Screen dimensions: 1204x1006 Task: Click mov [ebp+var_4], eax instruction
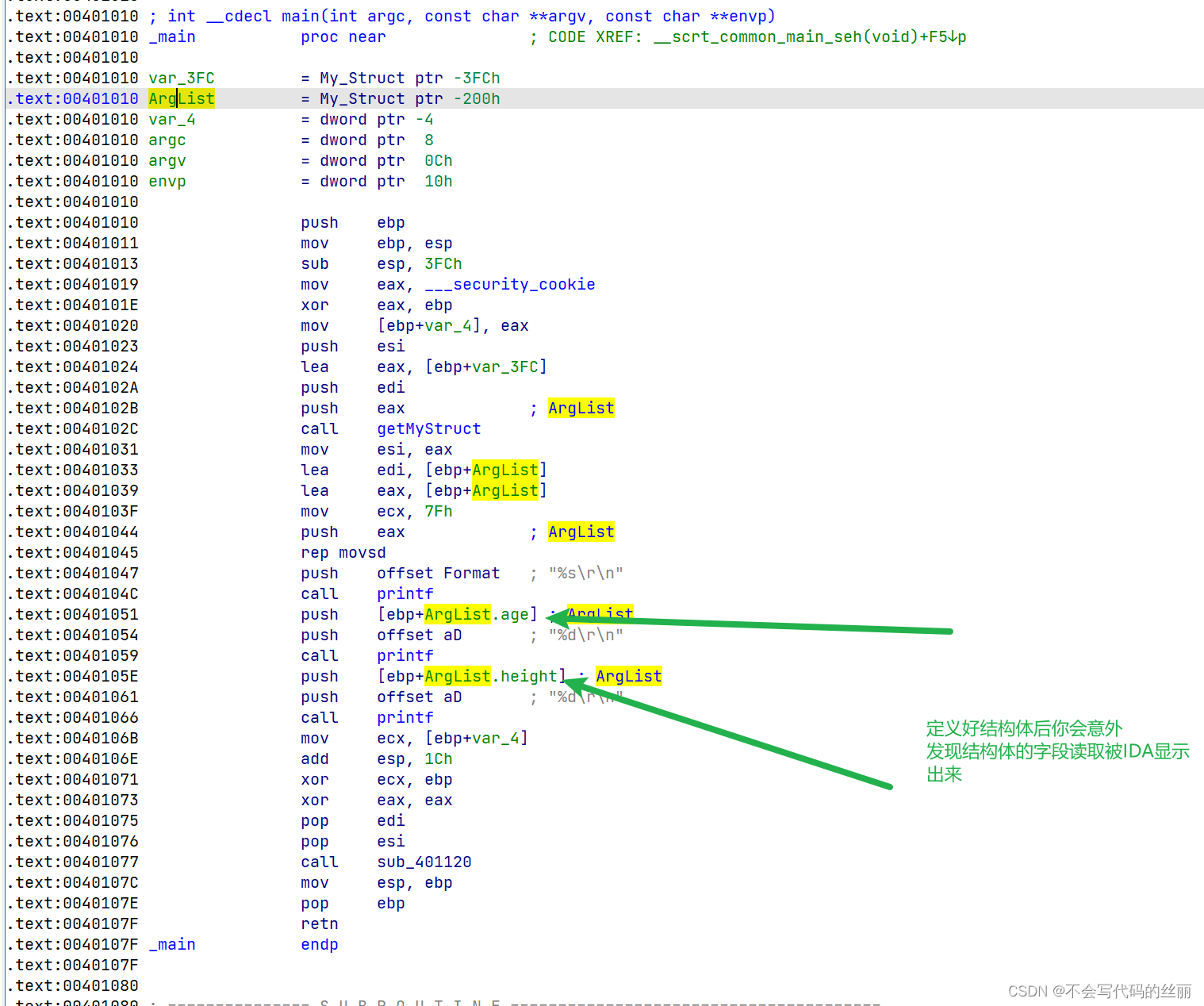coord(415,325)
